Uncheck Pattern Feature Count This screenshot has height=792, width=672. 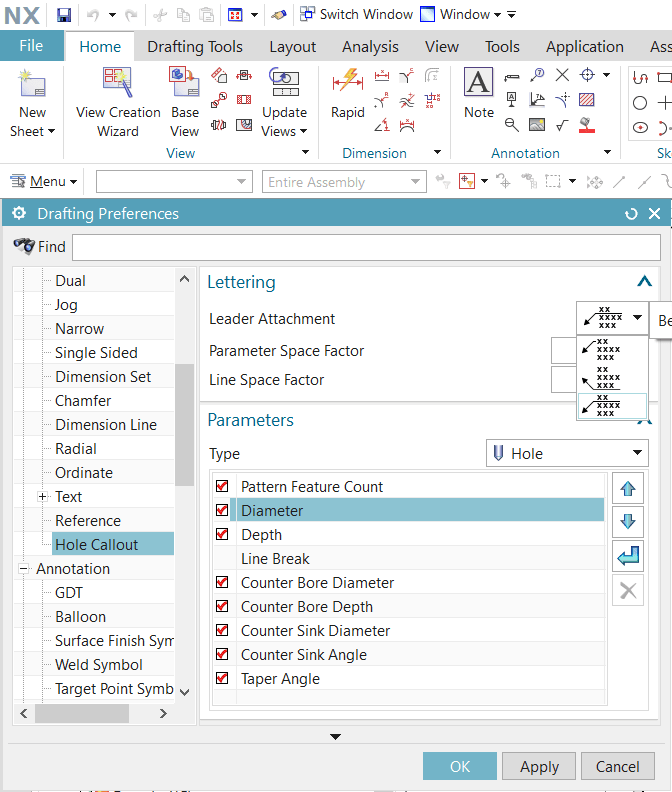pos(222,486)
